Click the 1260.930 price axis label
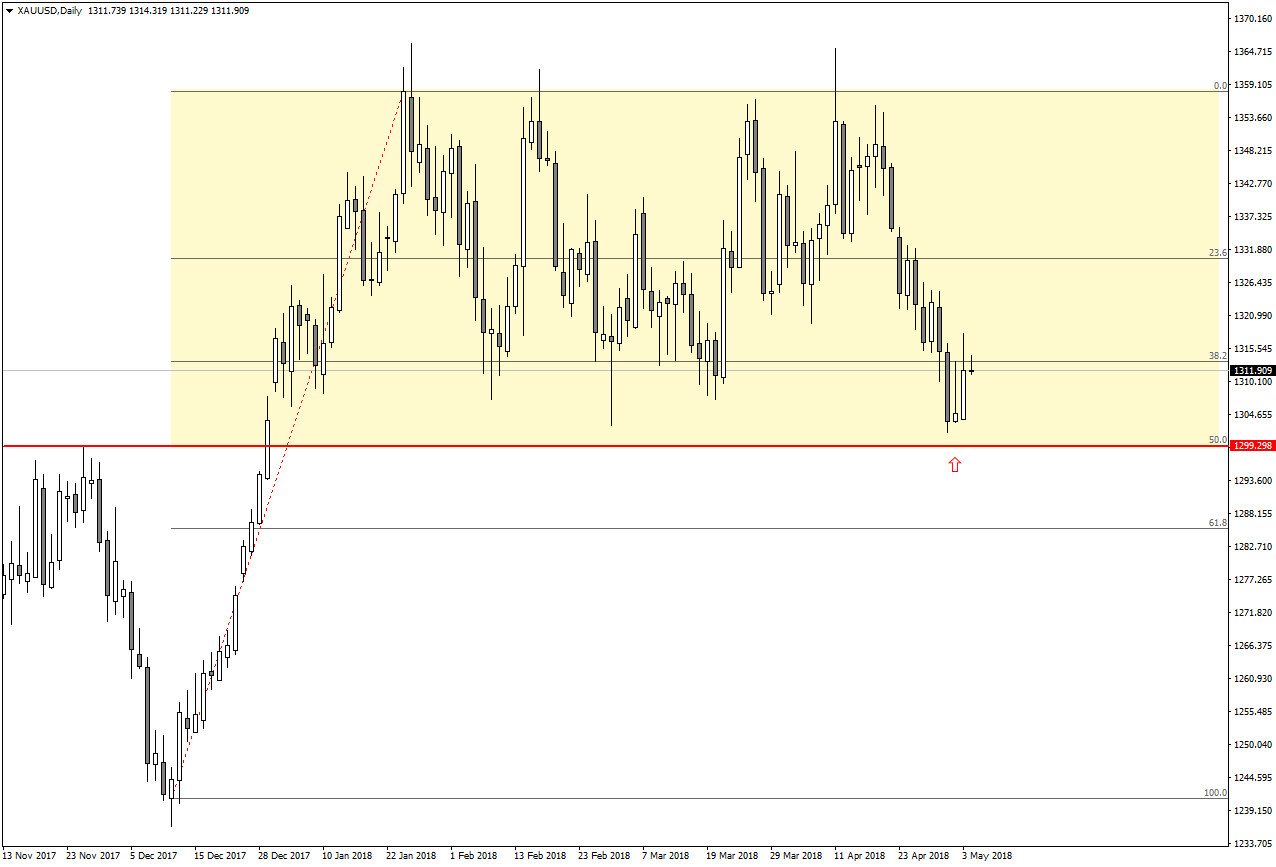This screenshot has width=1276, height=867. tap(1253, 679)
